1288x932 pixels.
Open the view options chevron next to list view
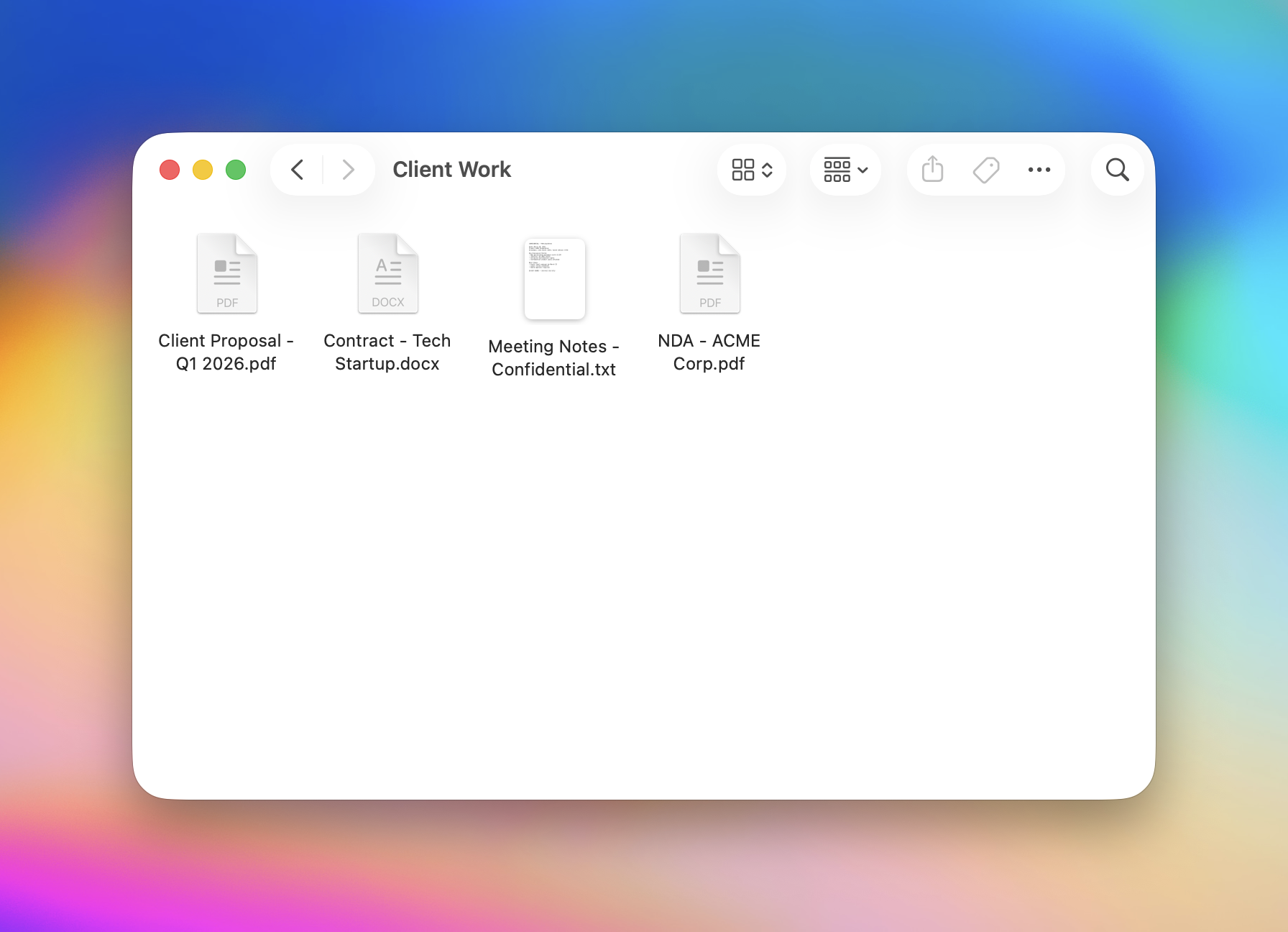coord(862,170)
